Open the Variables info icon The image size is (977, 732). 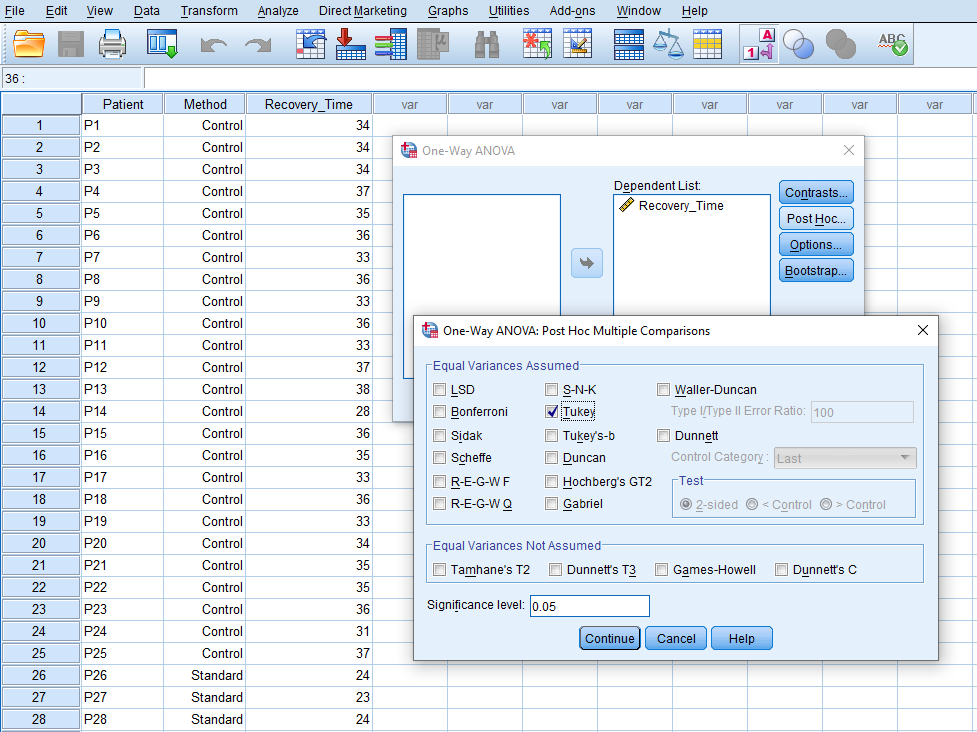coord(391,44)
